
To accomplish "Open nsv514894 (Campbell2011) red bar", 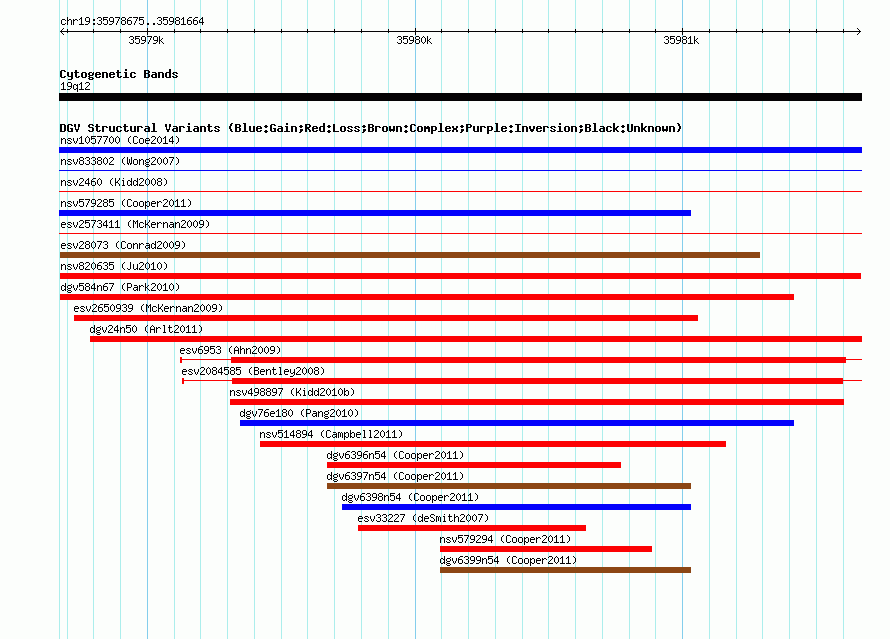I will 493,444.
